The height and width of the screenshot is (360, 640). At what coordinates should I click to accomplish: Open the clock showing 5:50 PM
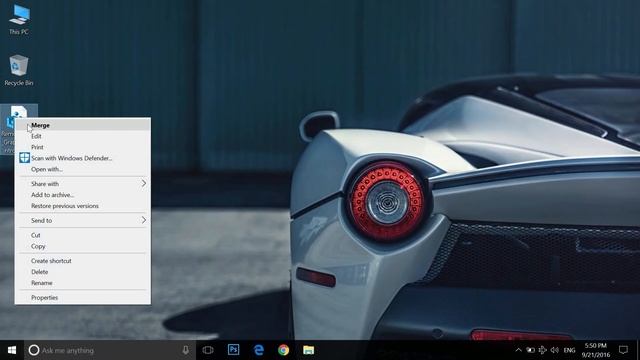tap(596, 350)
